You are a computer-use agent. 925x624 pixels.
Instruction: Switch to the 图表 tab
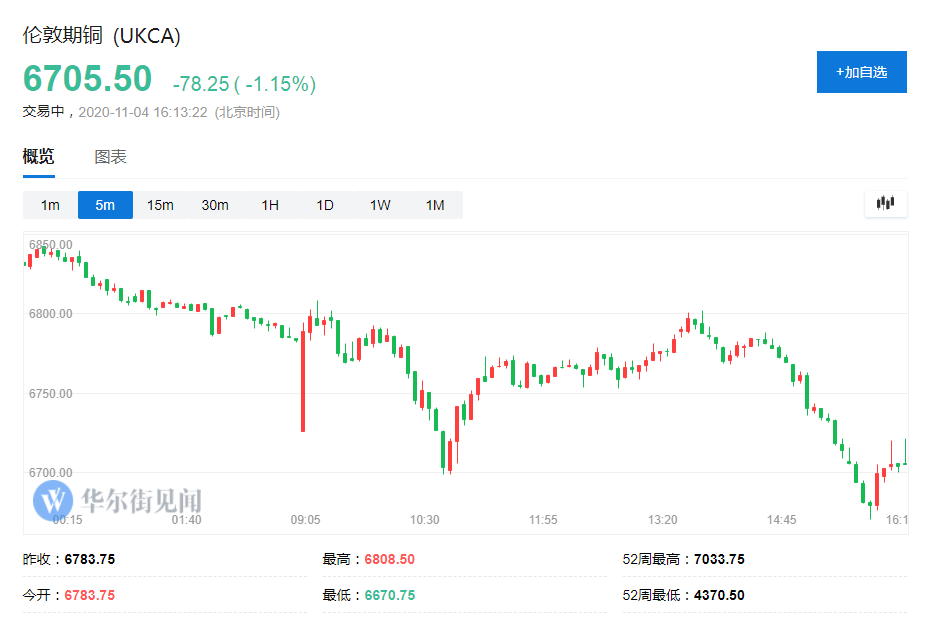coord(111,157)
